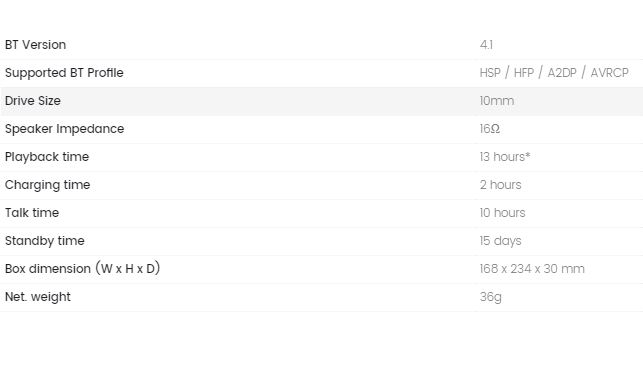Select the 168 x 234 x 30 mm value
Image resolution: width=643 pixels, height=378 pixels.
pyautogui.click(x=532, y=269)
